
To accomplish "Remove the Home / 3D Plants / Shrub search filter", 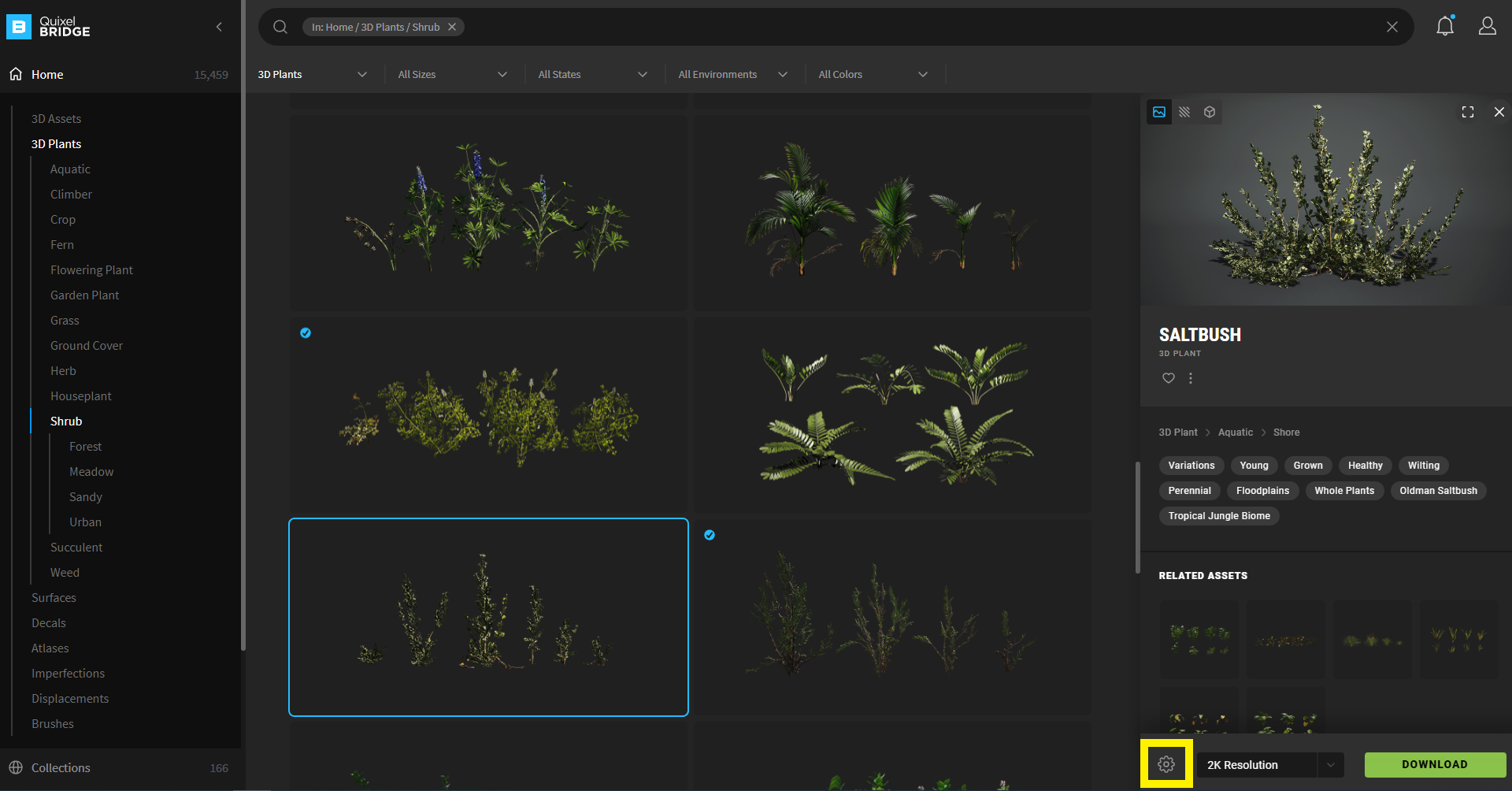I will click(x=452, y=27).
